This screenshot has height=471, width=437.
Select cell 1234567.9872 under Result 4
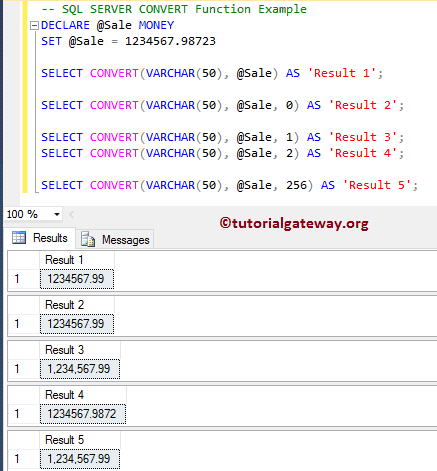click(x=83, y=414)
